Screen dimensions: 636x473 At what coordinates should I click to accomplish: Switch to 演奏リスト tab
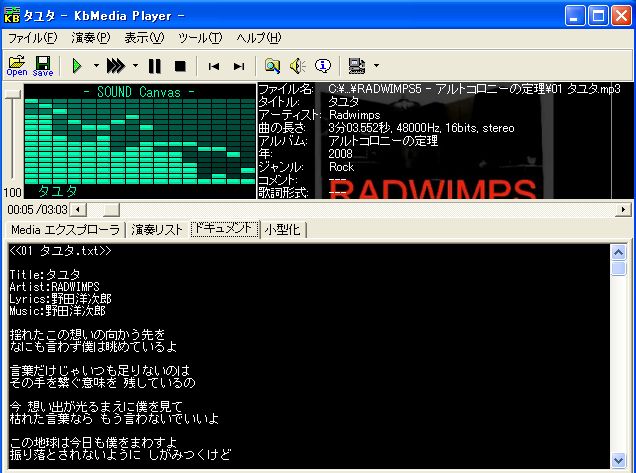click(157, 230)
